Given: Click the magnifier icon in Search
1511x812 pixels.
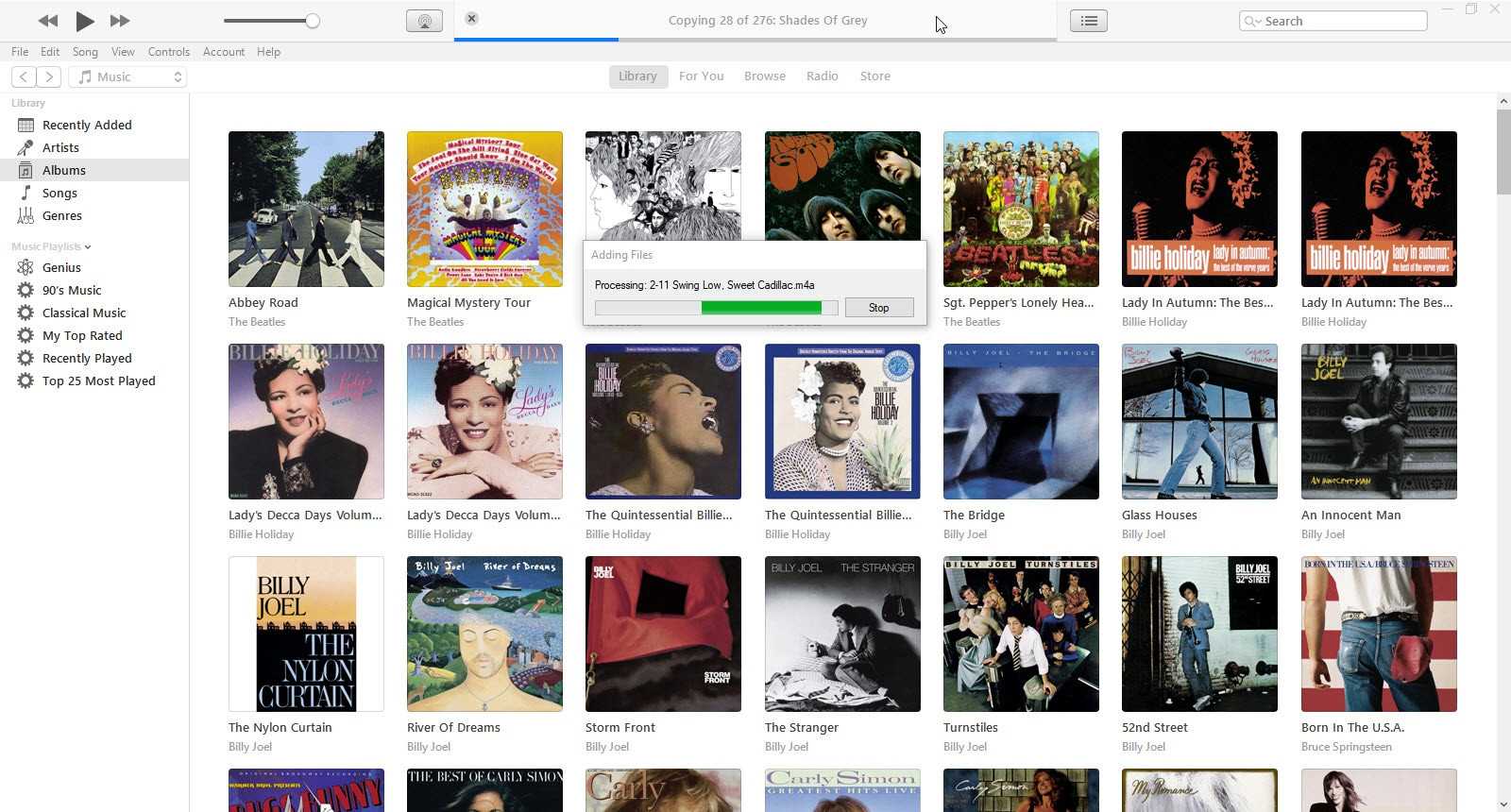Looking at the screenshot, I should [1252, 21].
